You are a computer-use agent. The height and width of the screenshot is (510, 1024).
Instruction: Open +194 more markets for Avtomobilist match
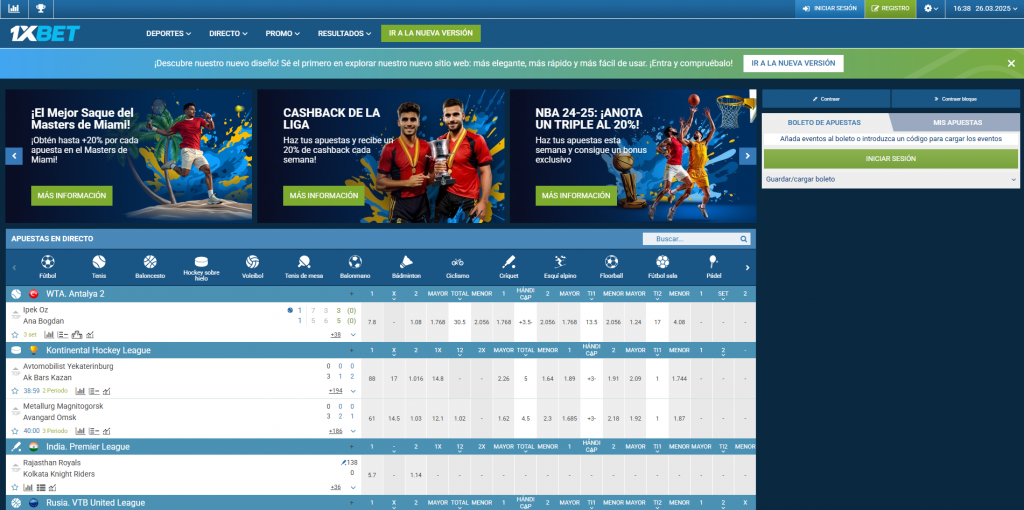(337, 391)
